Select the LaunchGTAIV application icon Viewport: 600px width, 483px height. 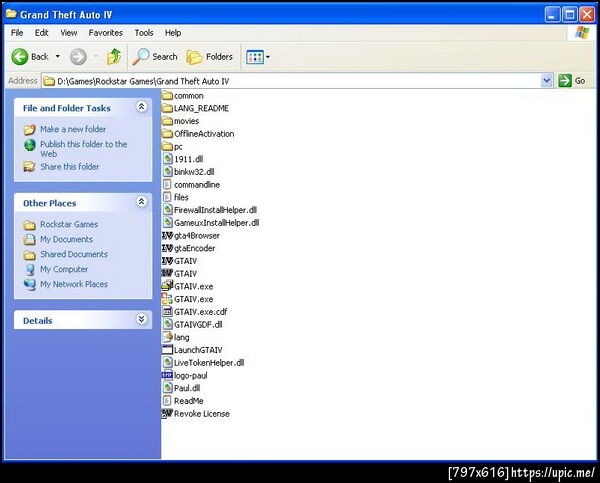167,349
